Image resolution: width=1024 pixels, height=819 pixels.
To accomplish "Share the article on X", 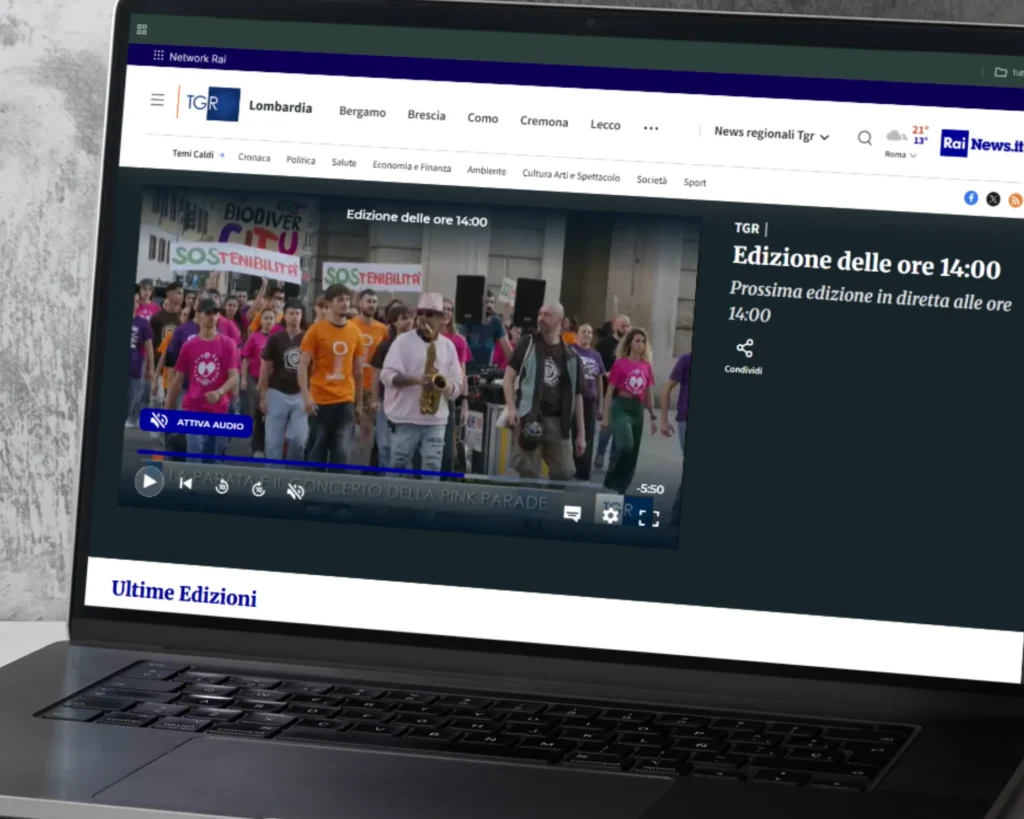I will pyautogui.click(x=993, y=199).
